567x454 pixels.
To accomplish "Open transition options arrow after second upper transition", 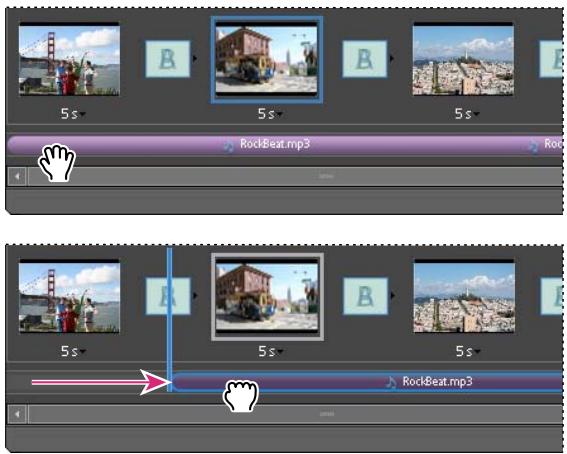I will [x=392, y=58].
